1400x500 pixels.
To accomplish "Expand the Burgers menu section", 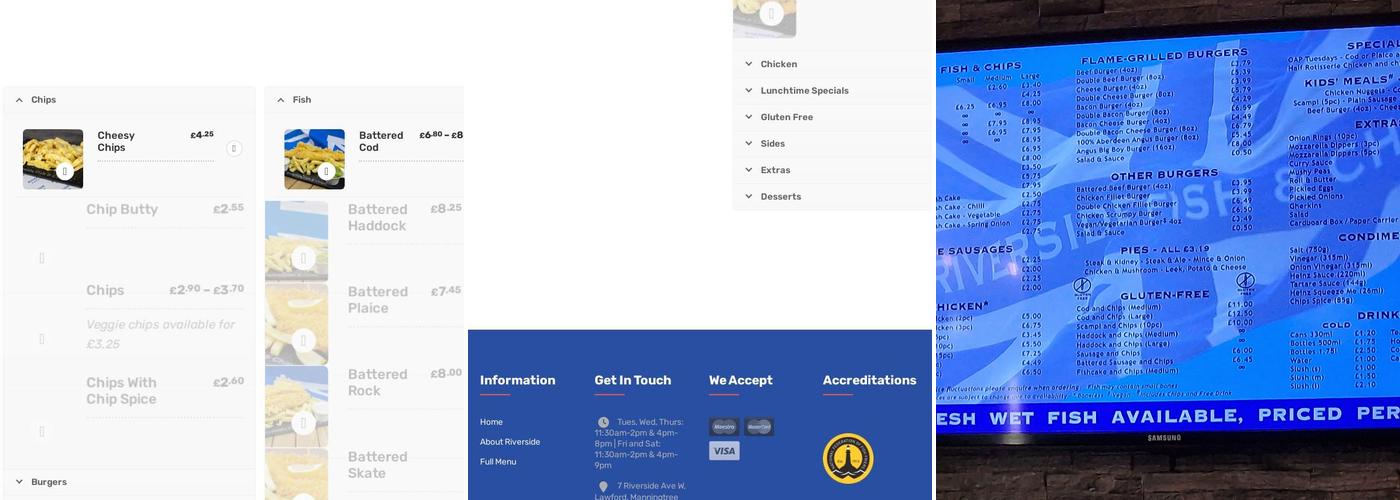I will [x=19, y=482].
